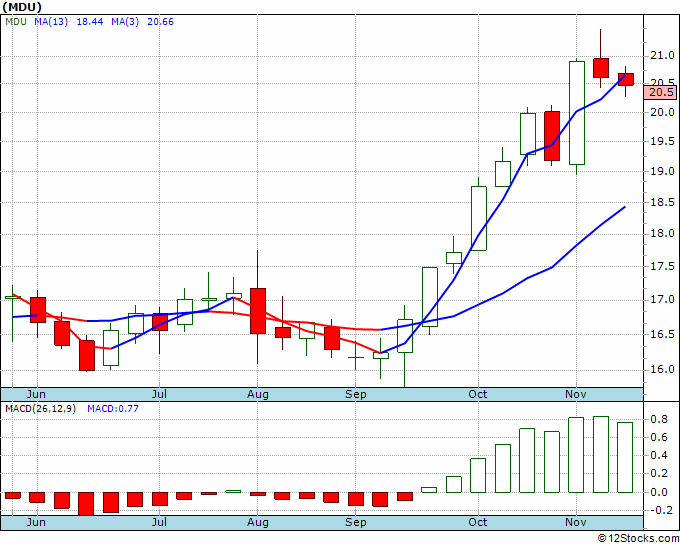
Task: Click the 21.0 price axis label
Action: point(662,56)
